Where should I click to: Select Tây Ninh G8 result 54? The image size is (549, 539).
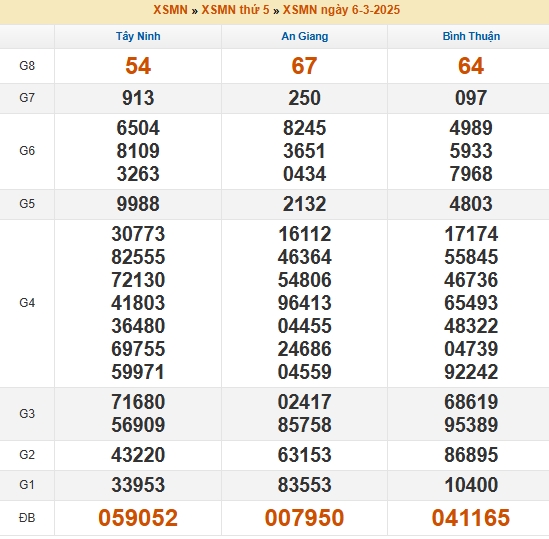(x=138, y=66)
